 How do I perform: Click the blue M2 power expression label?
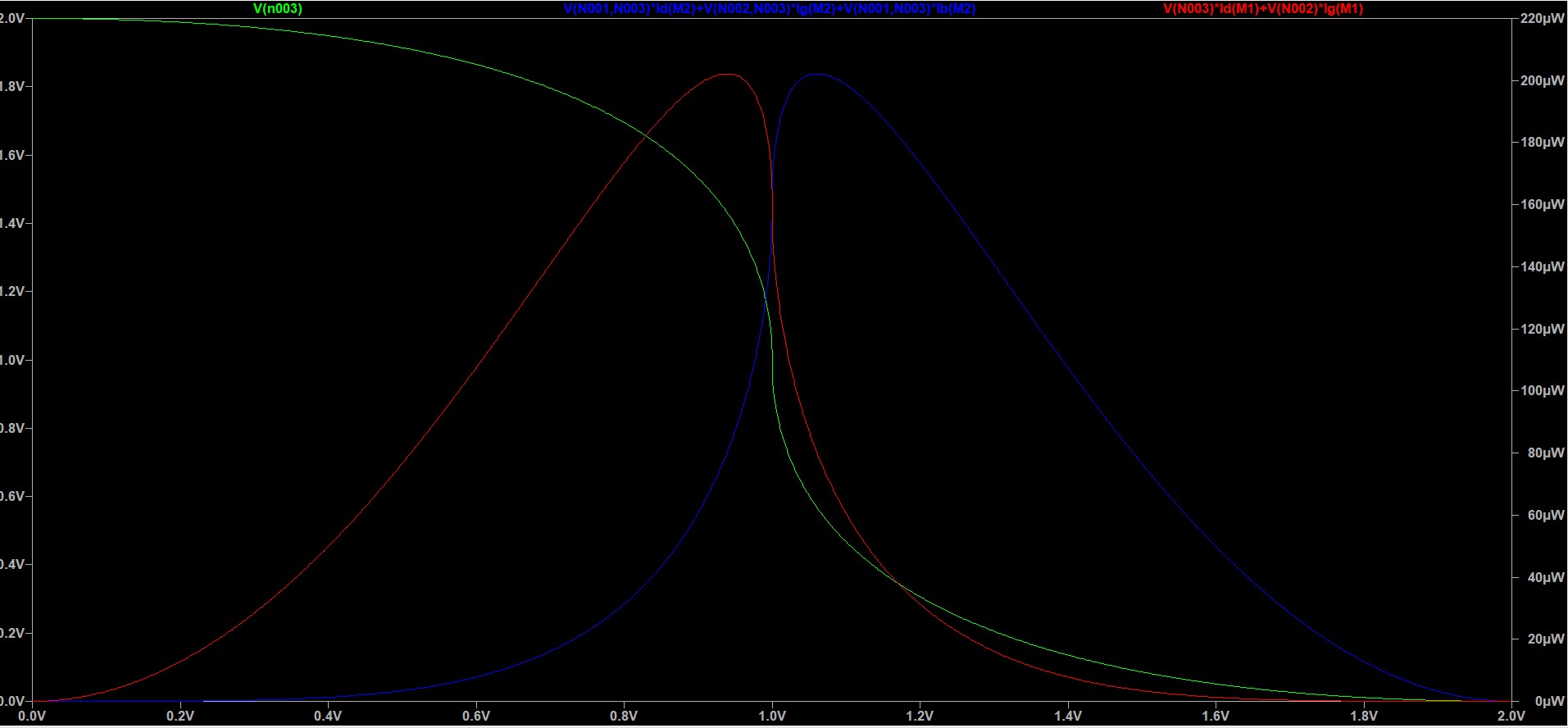pyautogui.click(x=770, y=9)
